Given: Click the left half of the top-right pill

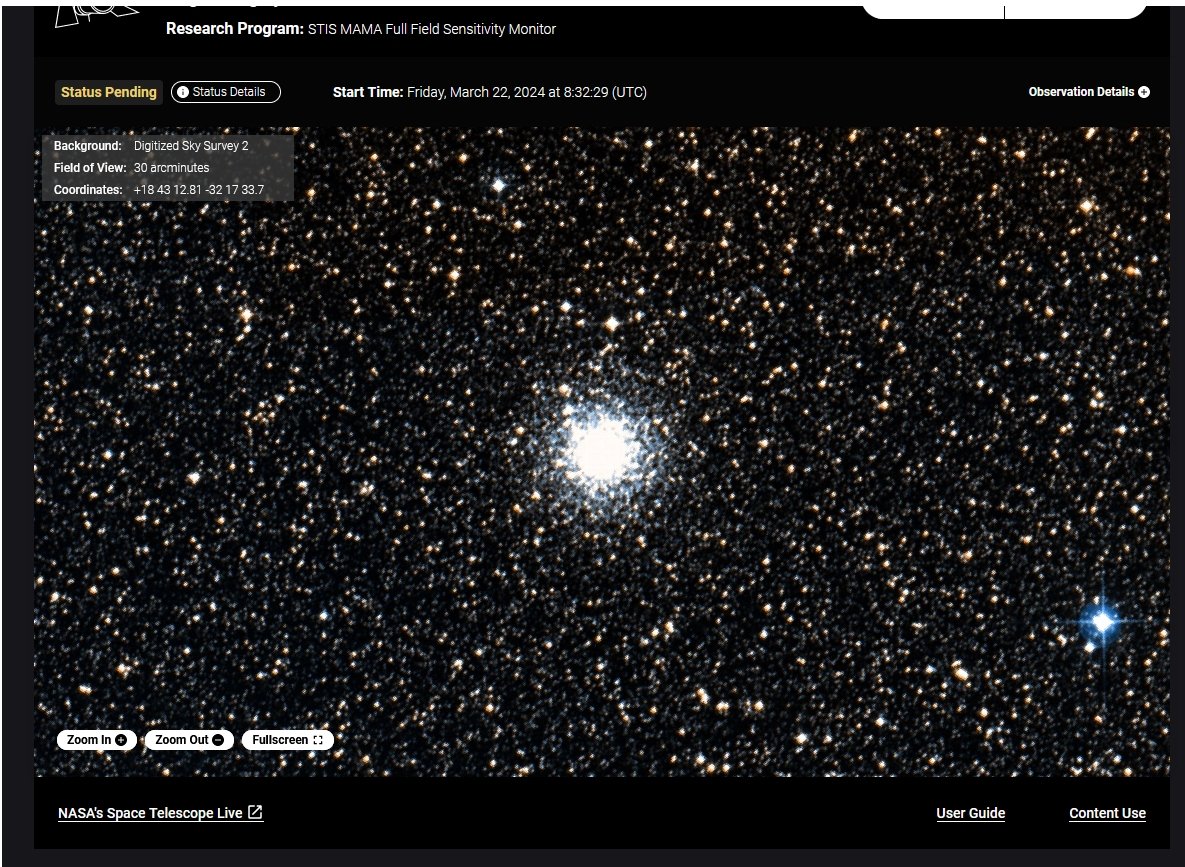Looking at the screenshot, I should point(932,9).
